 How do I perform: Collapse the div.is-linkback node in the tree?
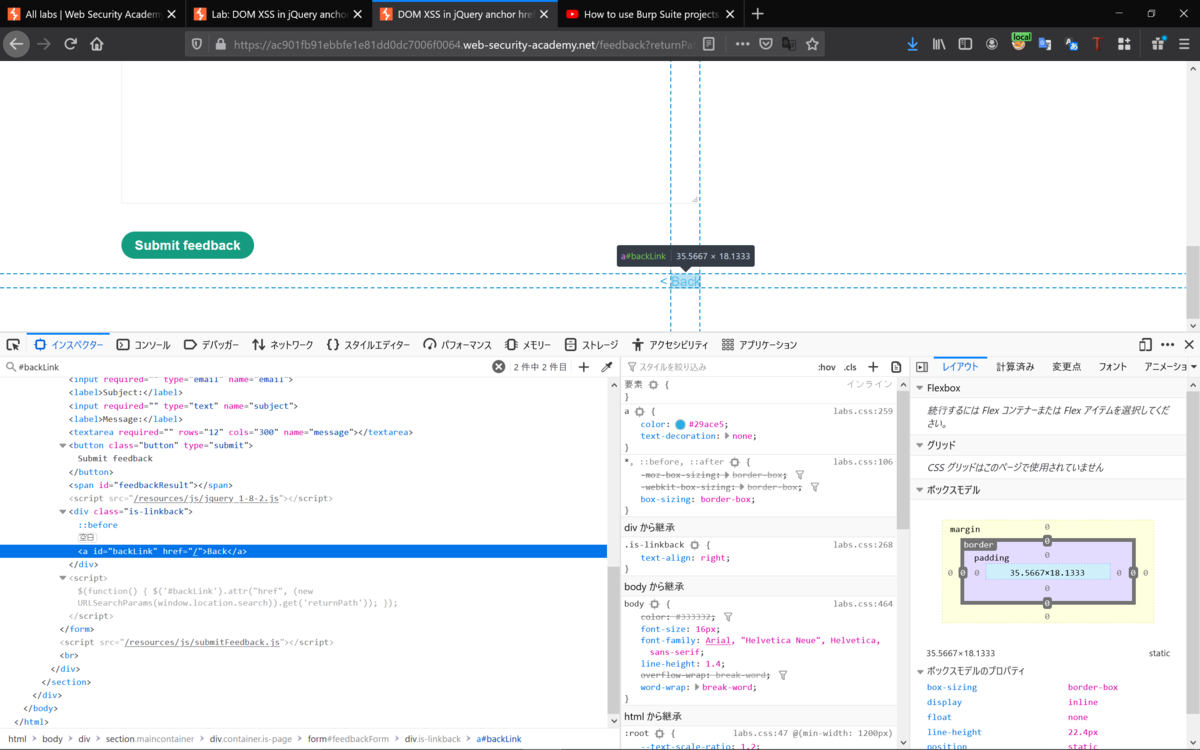[63, 511]
